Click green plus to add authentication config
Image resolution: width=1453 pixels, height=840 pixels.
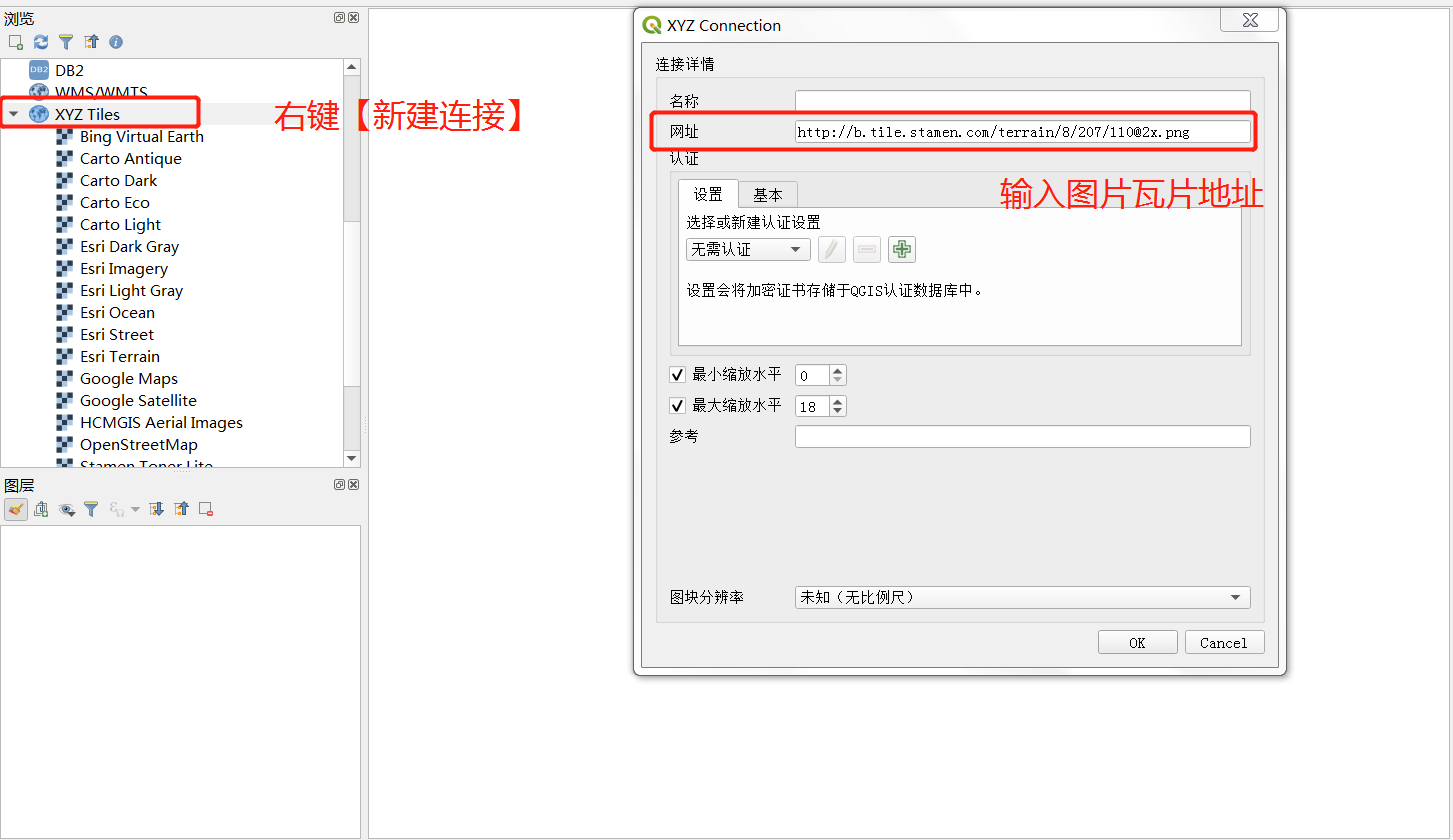click(902, 250)
